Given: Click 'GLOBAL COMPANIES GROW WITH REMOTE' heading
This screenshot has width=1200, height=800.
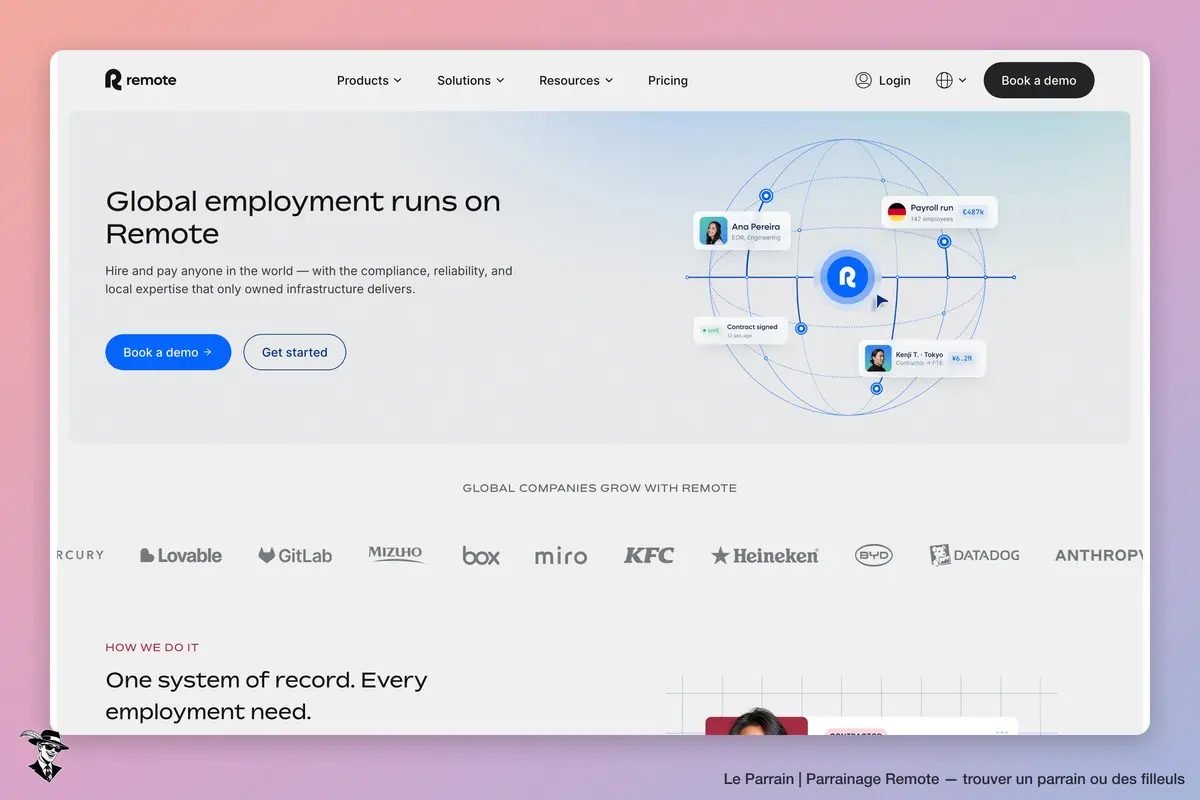Looking at the screenshot, I should click(x=600, y=488).
